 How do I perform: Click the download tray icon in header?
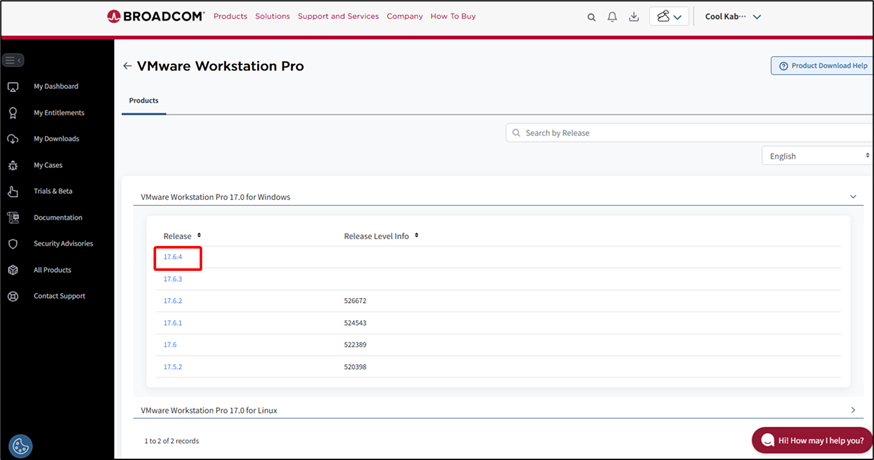click(634, 17)
